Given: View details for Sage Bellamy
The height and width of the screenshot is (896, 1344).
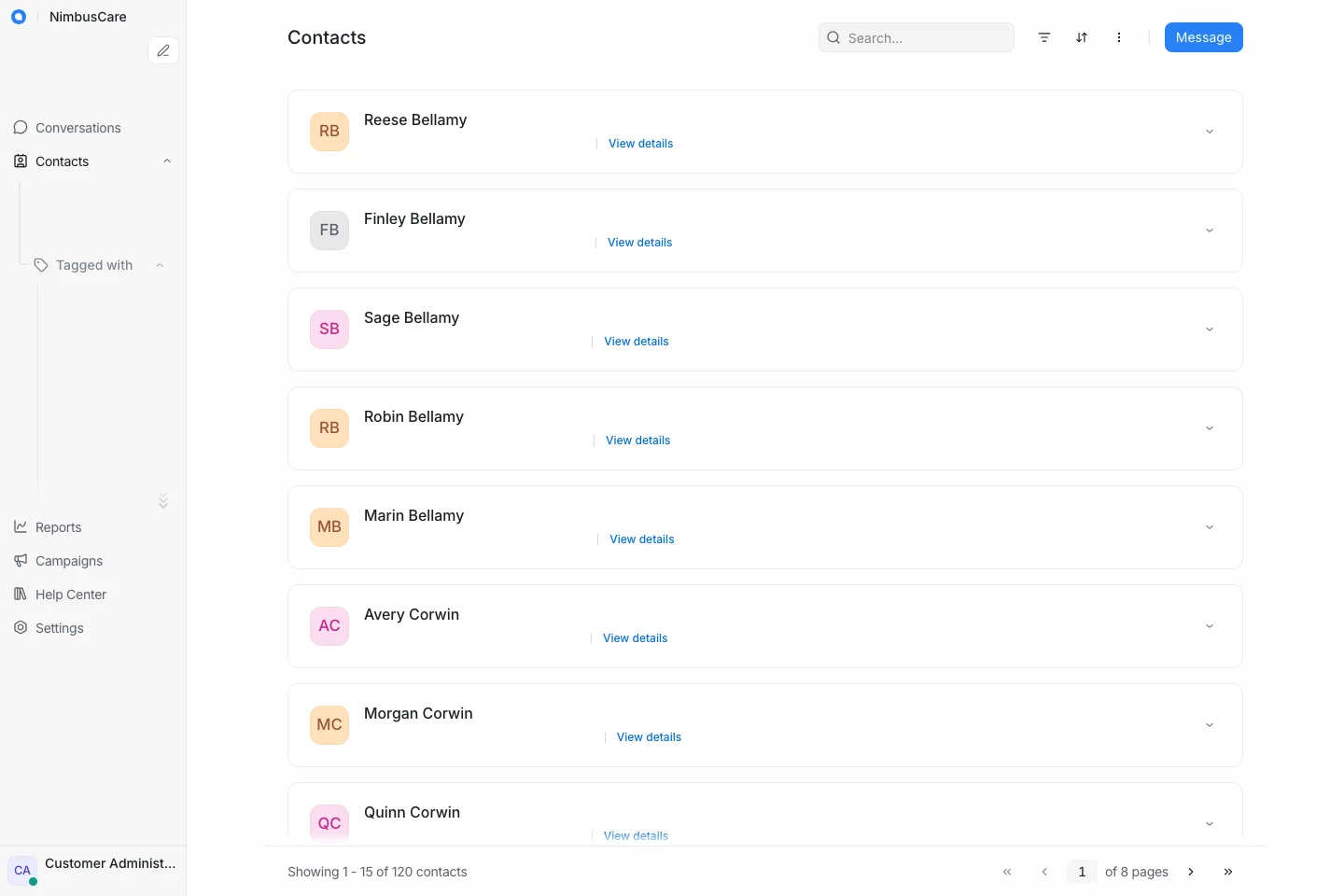Looking at the screenshot, I should pos(637,342).
